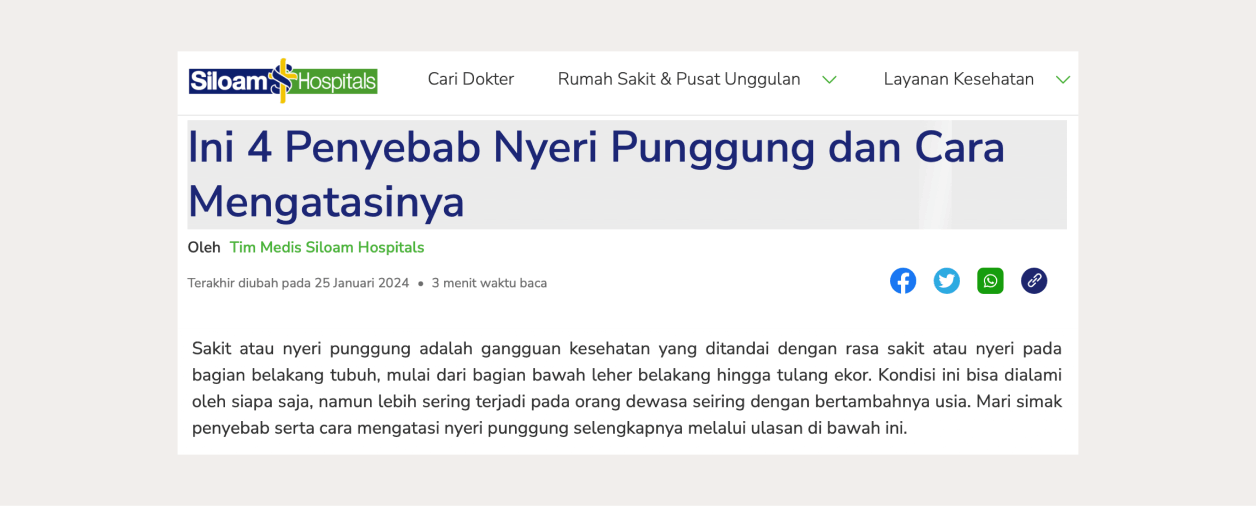Expand chevron beside Rumah Sakit & Pusat Unggulan
This screenshot has width=1256, height=506.
829,80
